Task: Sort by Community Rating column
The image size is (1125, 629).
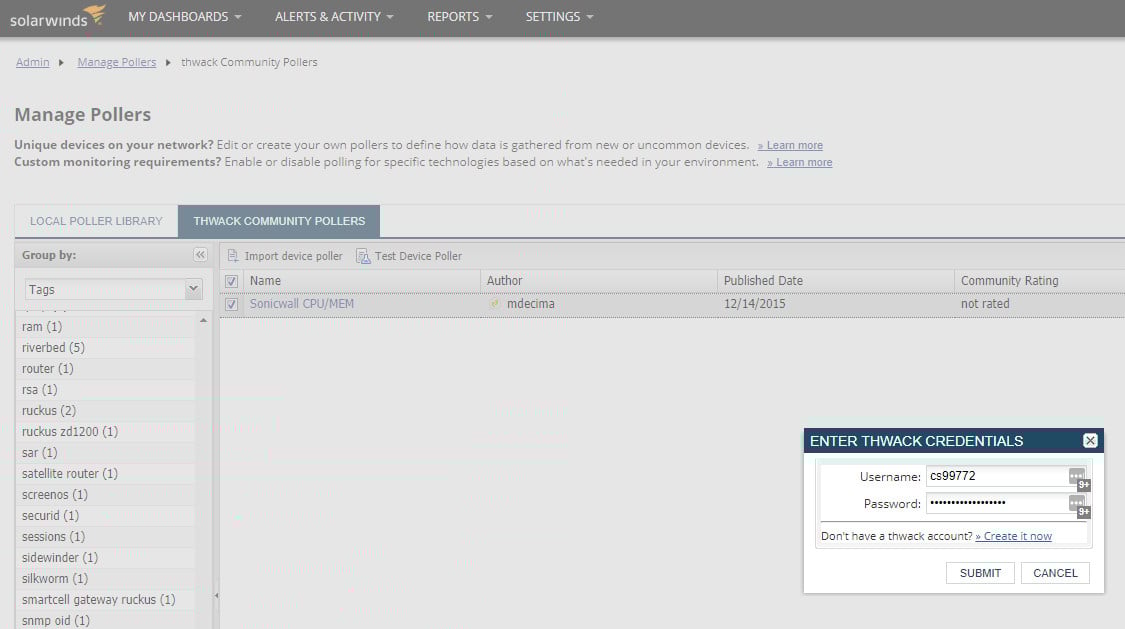Action: tap(1040, 280)
